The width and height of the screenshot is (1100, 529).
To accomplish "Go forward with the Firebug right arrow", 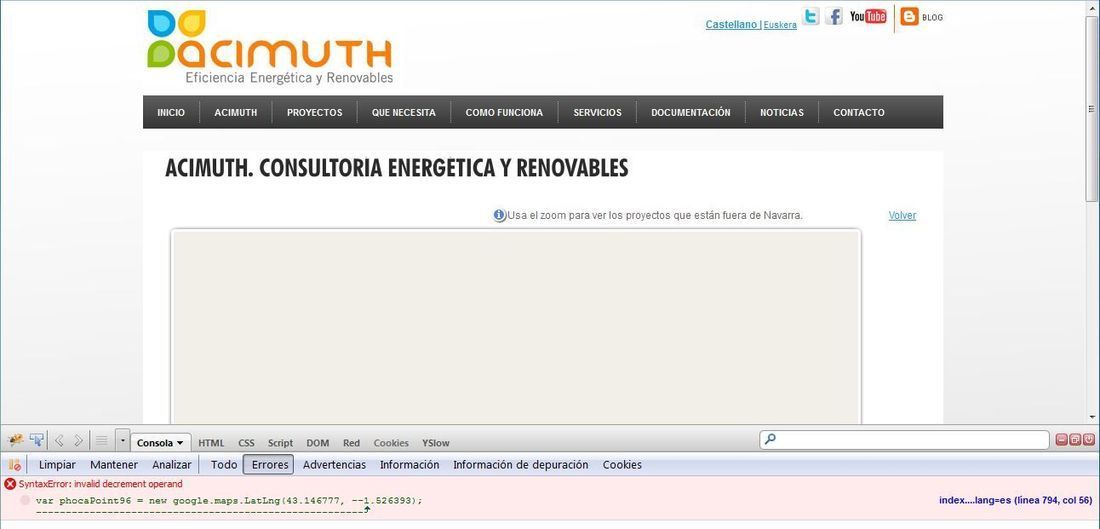I will (78, 441).
